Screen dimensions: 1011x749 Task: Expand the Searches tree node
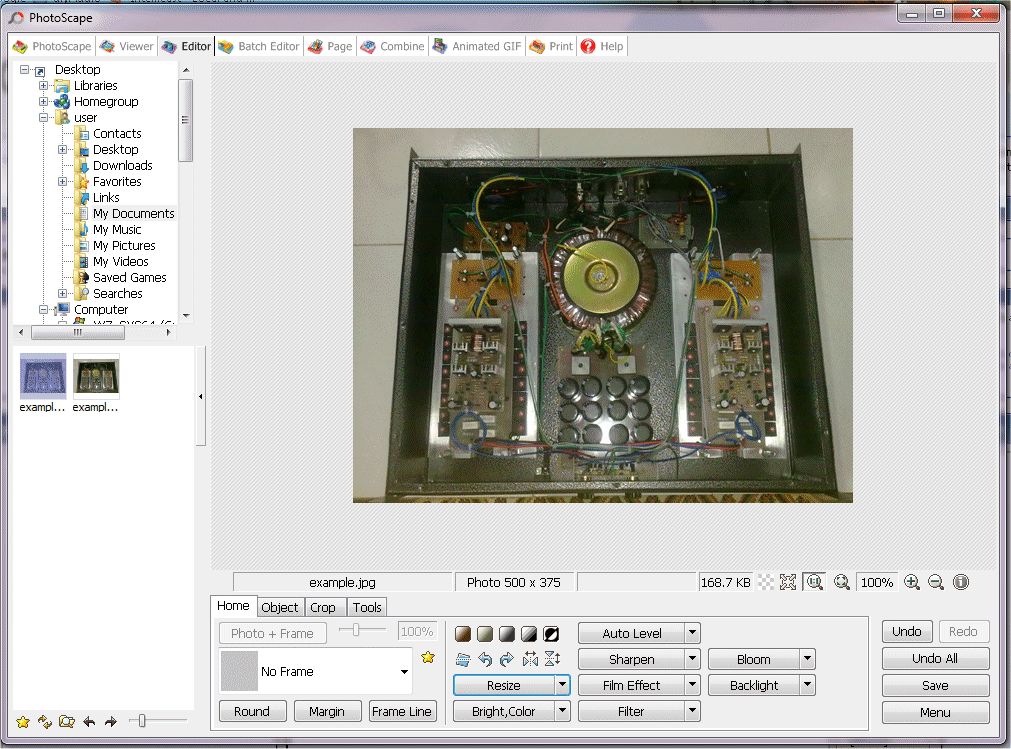63,293
